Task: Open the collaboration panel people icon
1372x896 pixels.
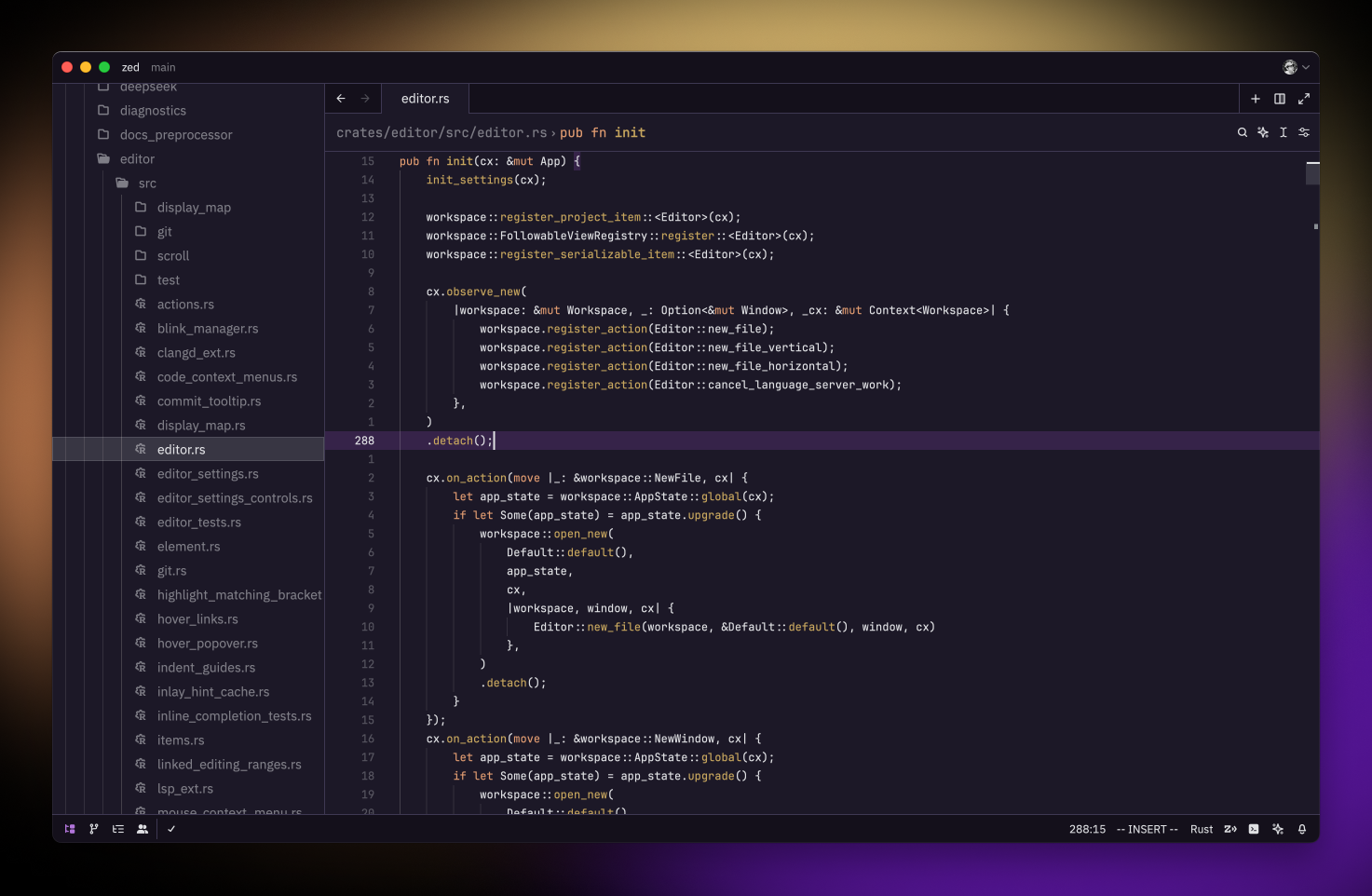Action: click(143, 829)
